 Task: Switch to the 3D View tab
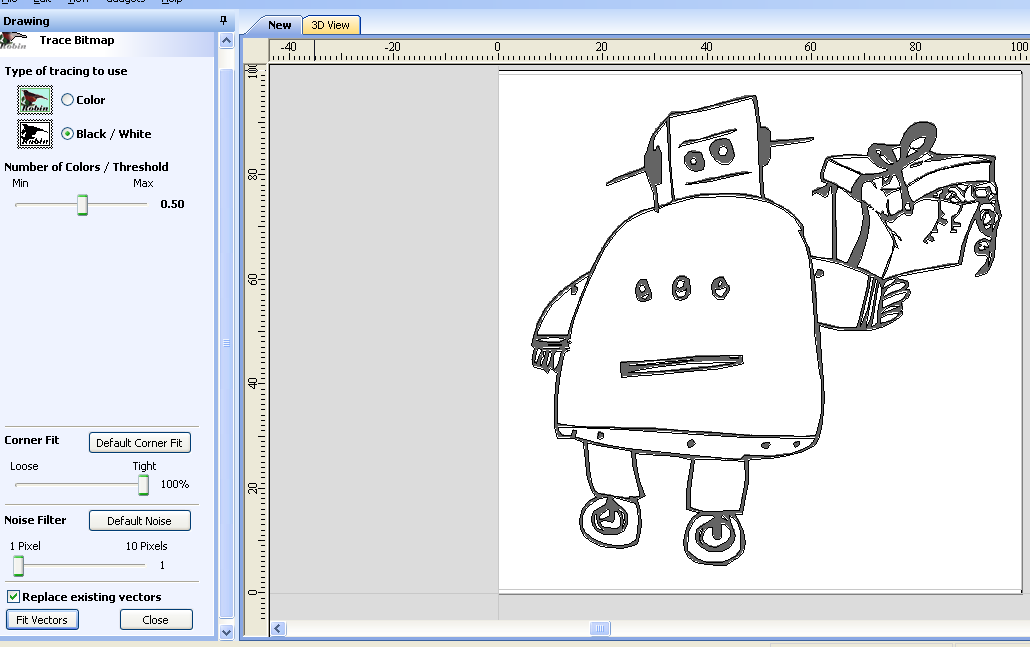coord(331,24)
